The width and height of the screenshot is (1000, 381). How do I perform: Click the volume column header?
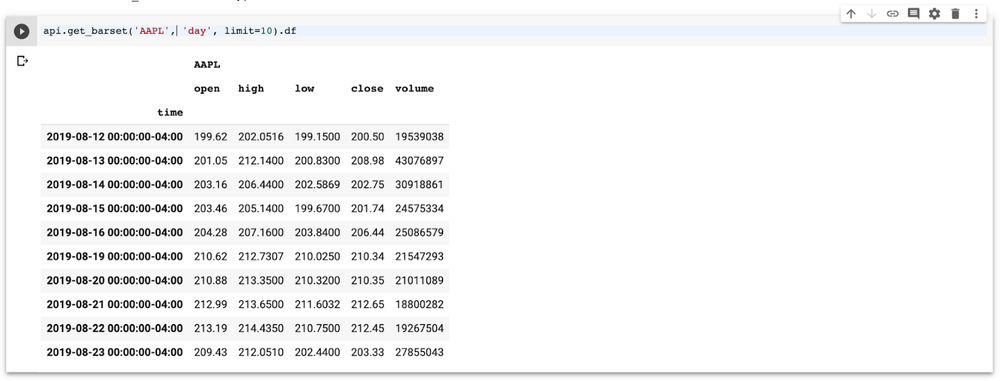(415, 89)
